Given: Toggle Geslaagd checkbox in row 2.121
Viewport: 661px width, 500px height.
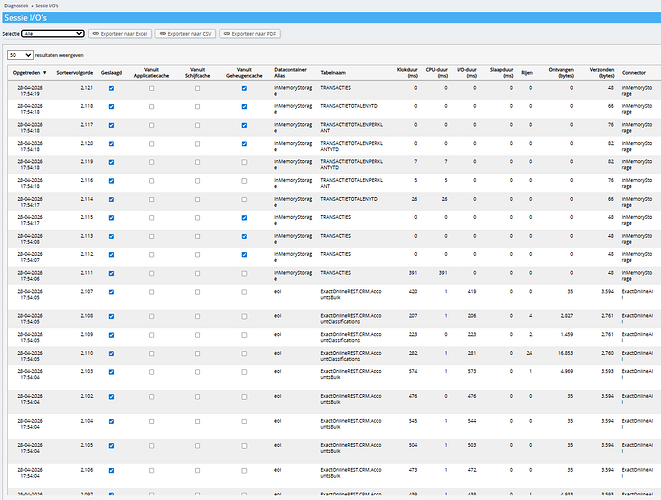Looking at the screenshot, I should 111,89.
